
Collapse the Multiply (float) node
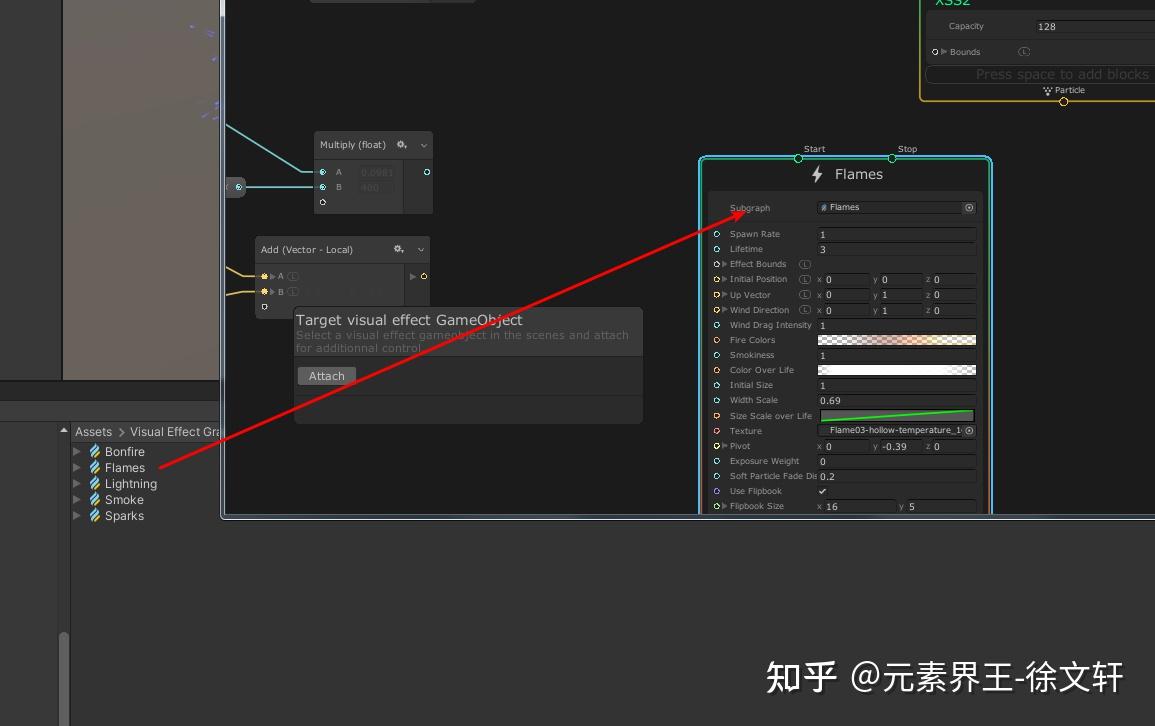424,146
